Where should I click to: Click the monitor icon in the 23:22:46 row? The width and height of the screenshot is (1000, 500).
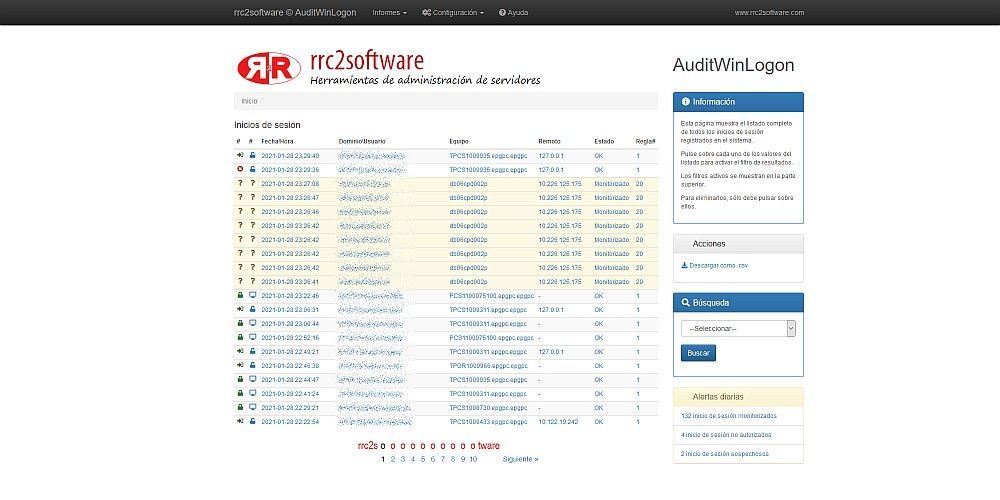(x=253, y=295)
